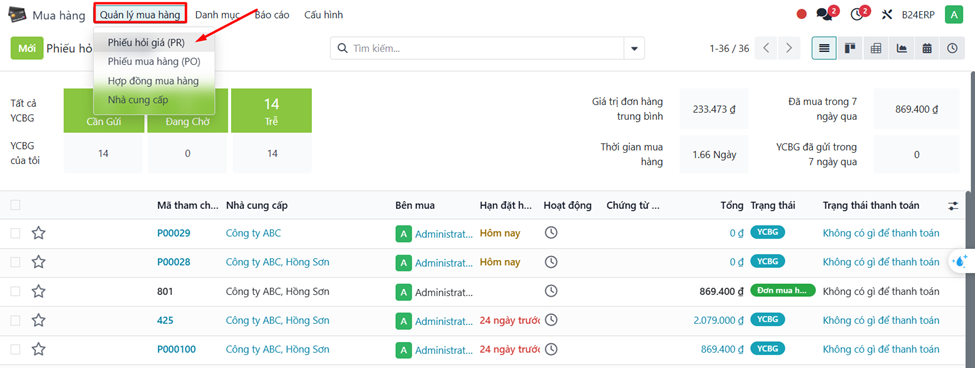Click the B24ERP company name
Image resolution: width=975 pixels, height=368 pixels.
coord(918,14)
